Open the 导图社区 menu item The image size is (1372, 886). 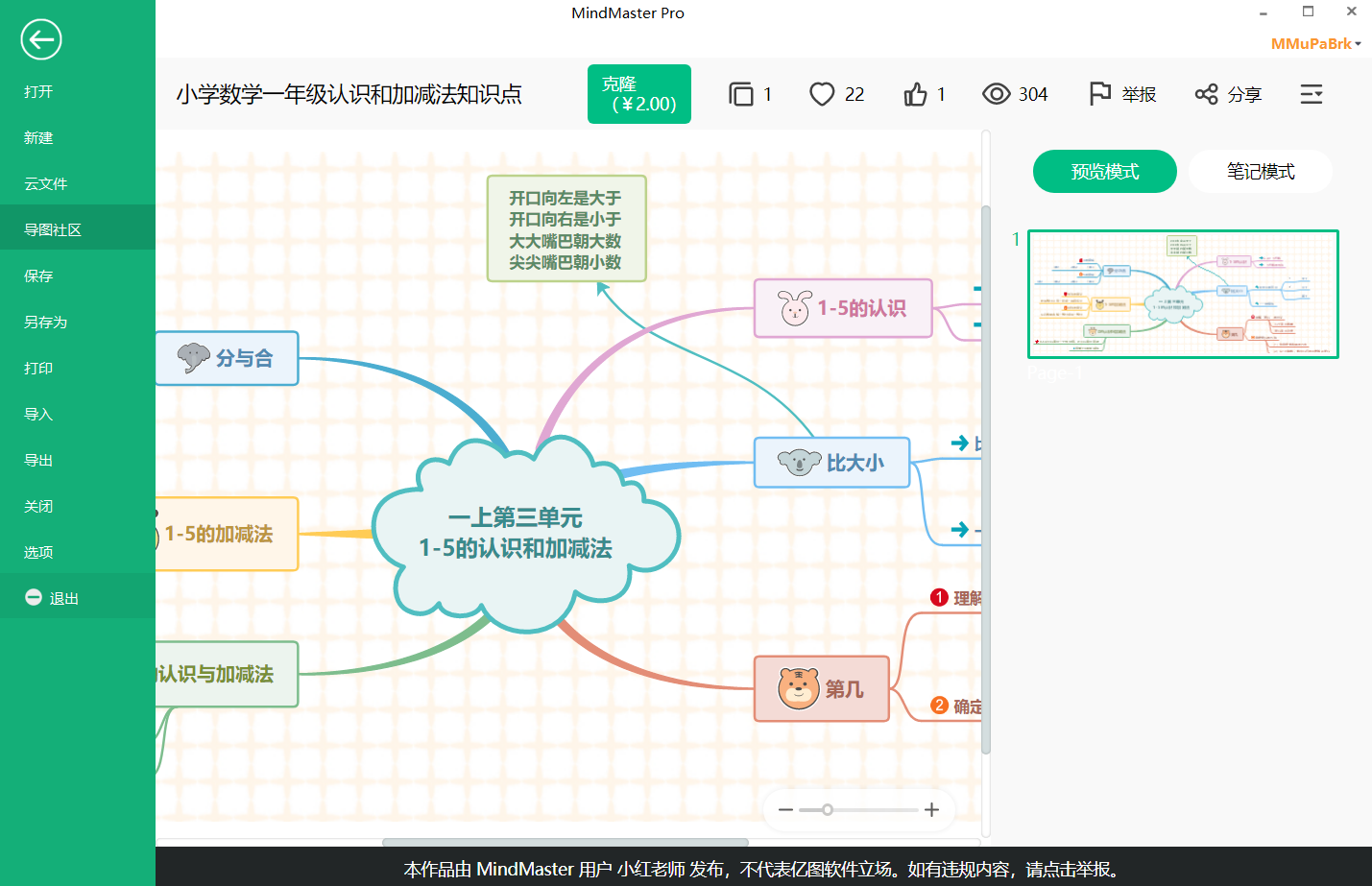pos(53,230)
